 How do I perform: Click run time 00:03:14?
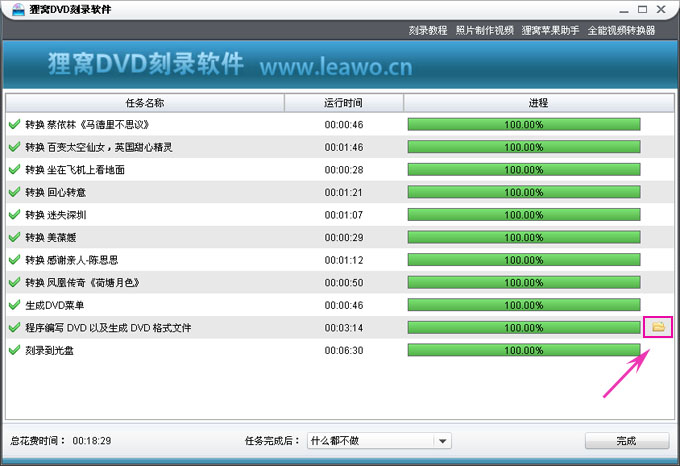coord(344,328)
